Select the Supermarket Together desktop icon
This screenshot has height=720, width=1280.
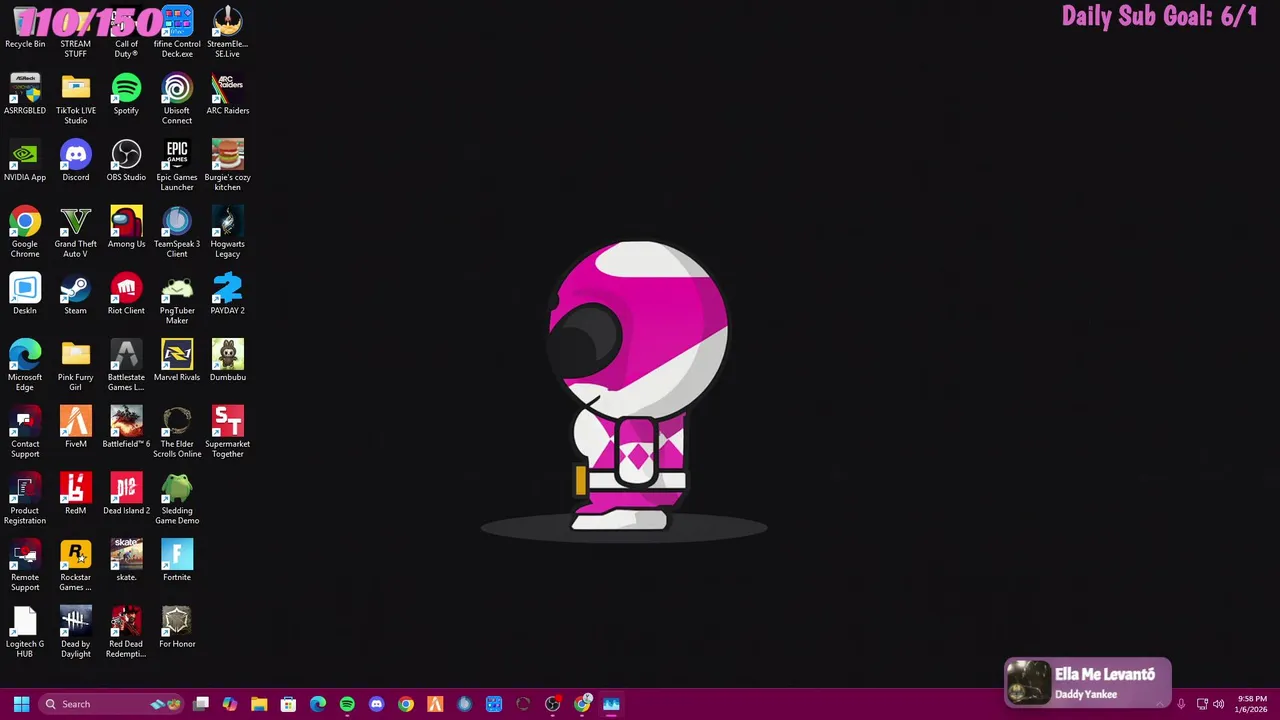[227, 432]
